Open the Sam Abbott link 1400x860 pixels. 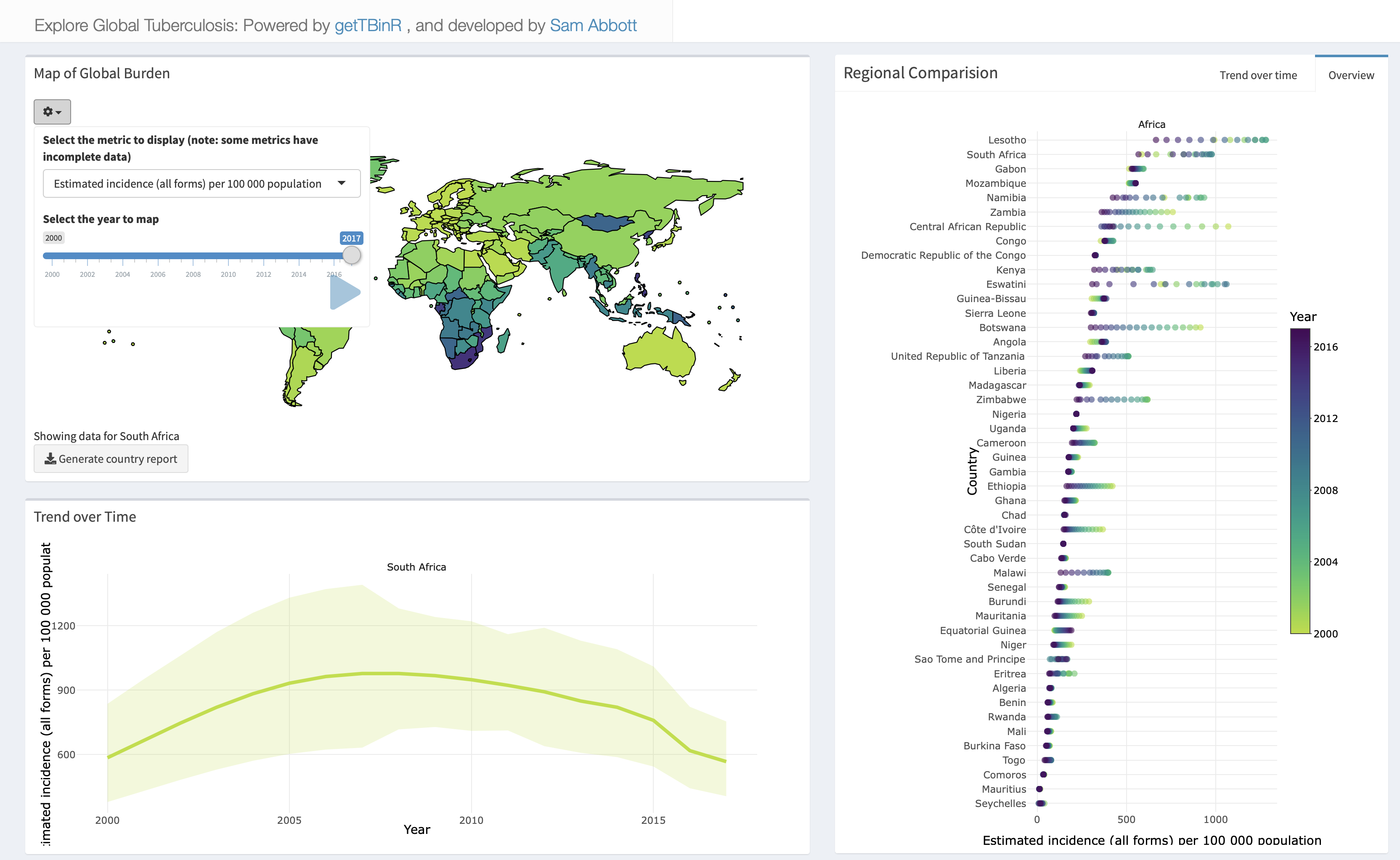[x=593, y=25]
